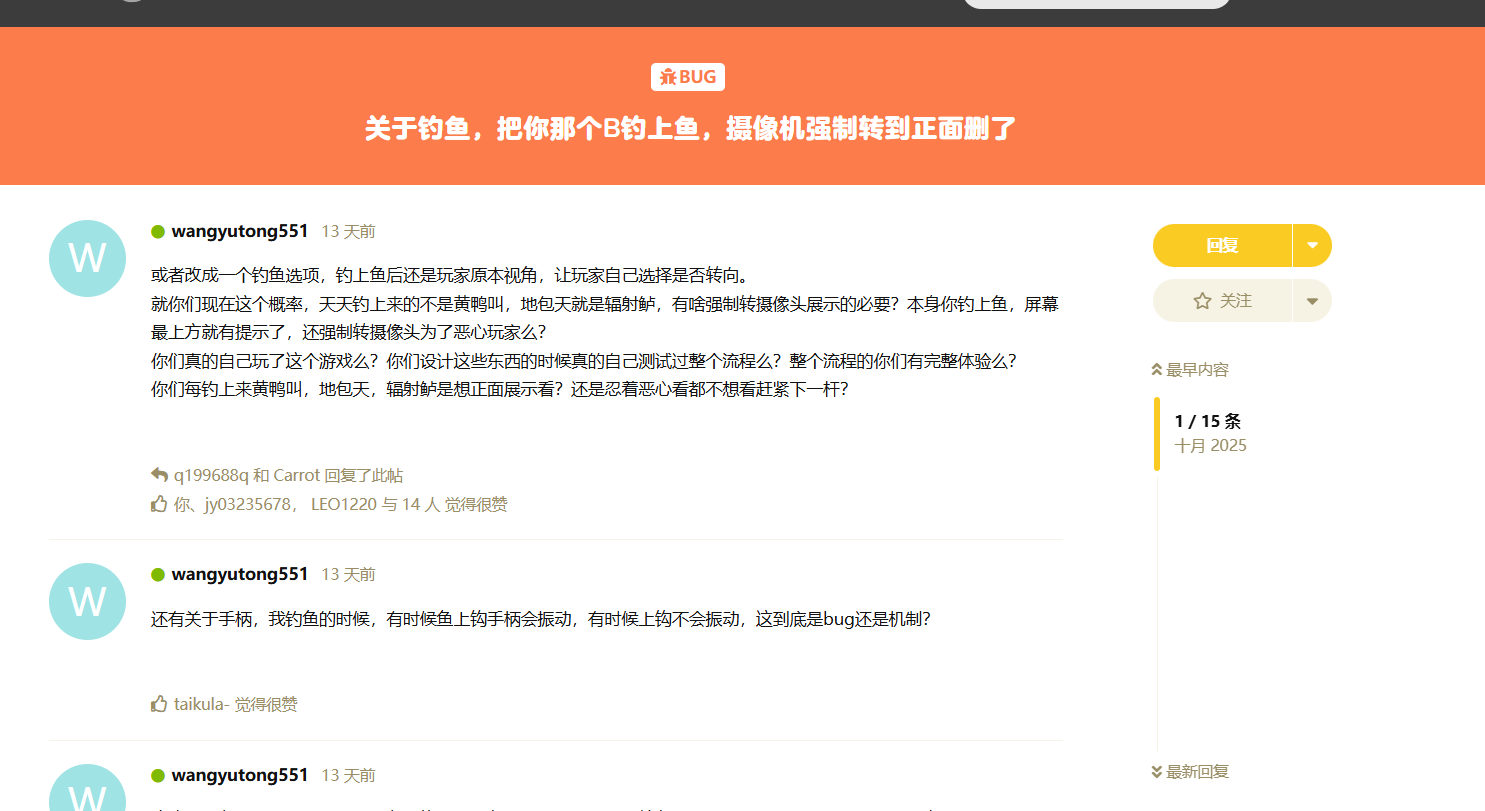Open first wangyutong551 avatar circle
1485x811 pixels.
[x=87, y=258]
